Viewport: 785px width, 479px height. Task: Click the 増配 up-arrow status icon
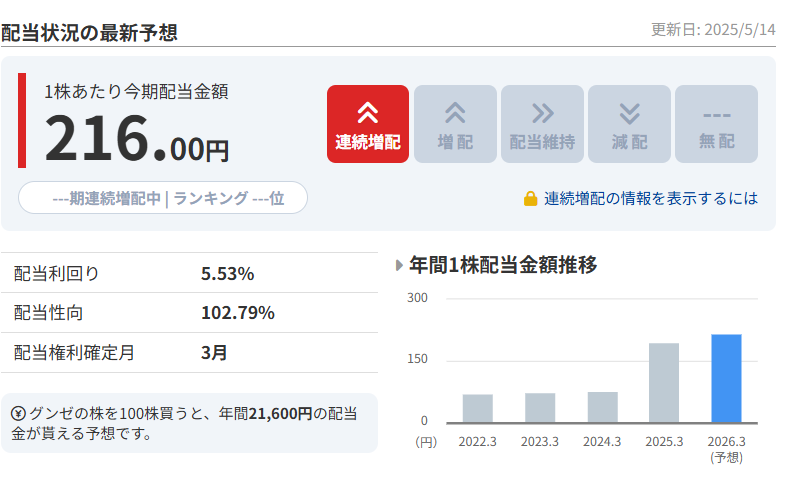pyautogui.click(x=455, y=113)
